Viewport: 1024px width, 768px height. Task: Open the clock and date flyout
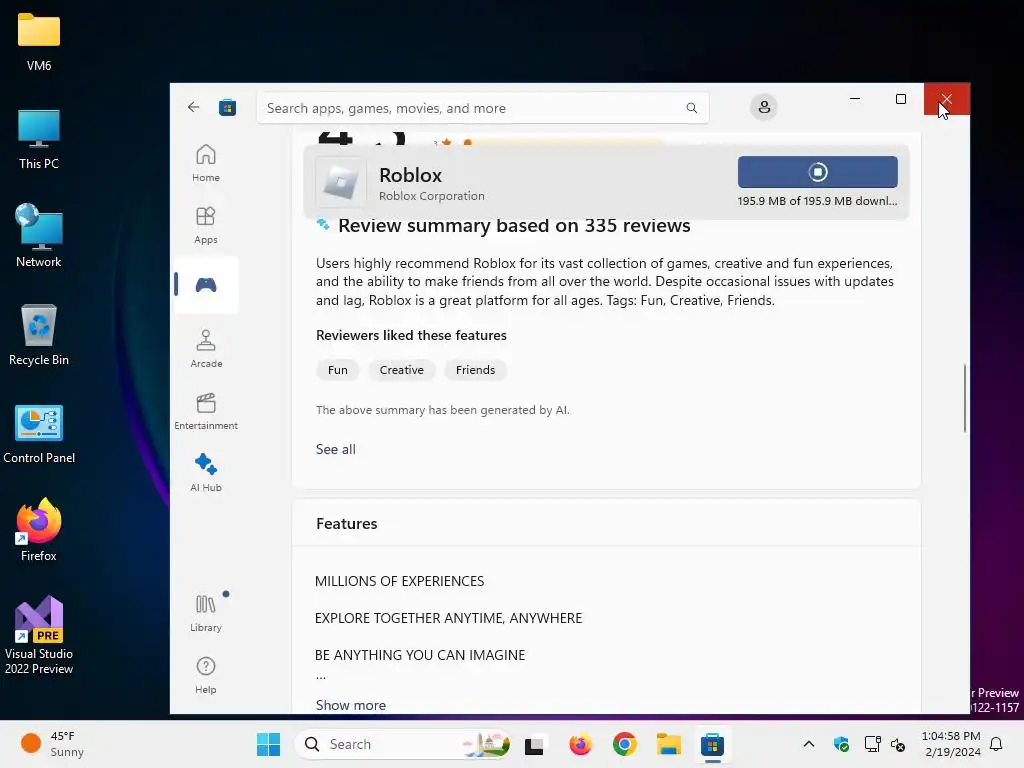tap(951, 744)
